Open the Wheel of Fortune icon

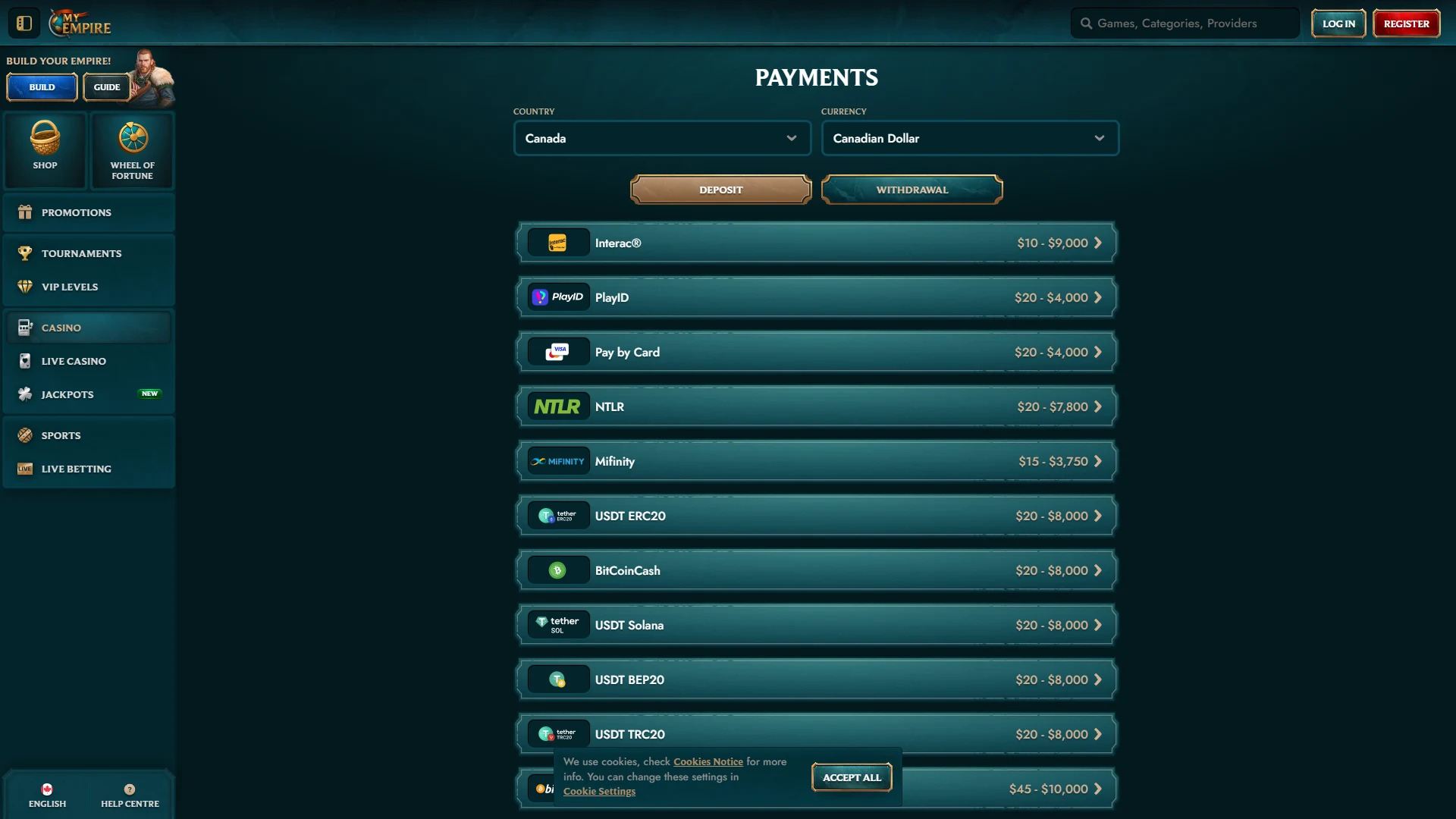tap(133, 137)
